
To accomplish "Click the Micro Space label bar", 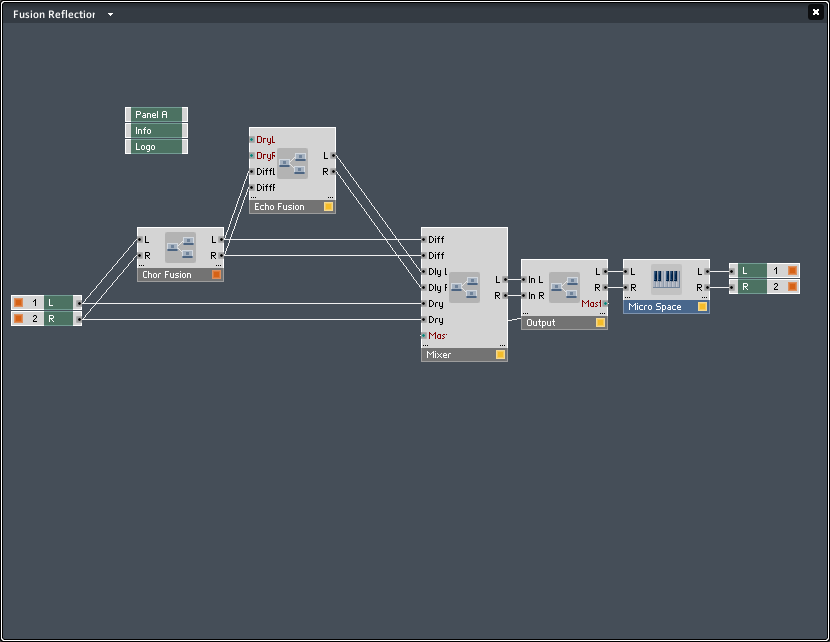I will [x=658, y=307].
